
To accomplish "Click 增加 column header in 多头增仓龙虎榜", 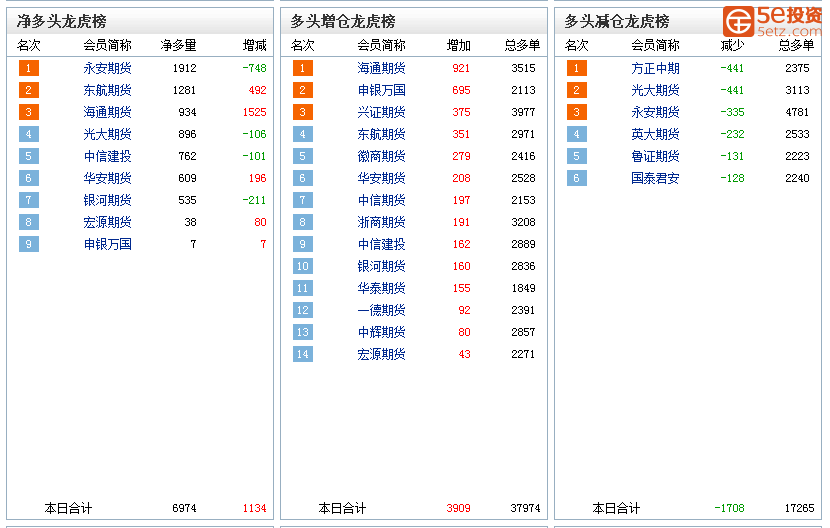I will (458, 46).
